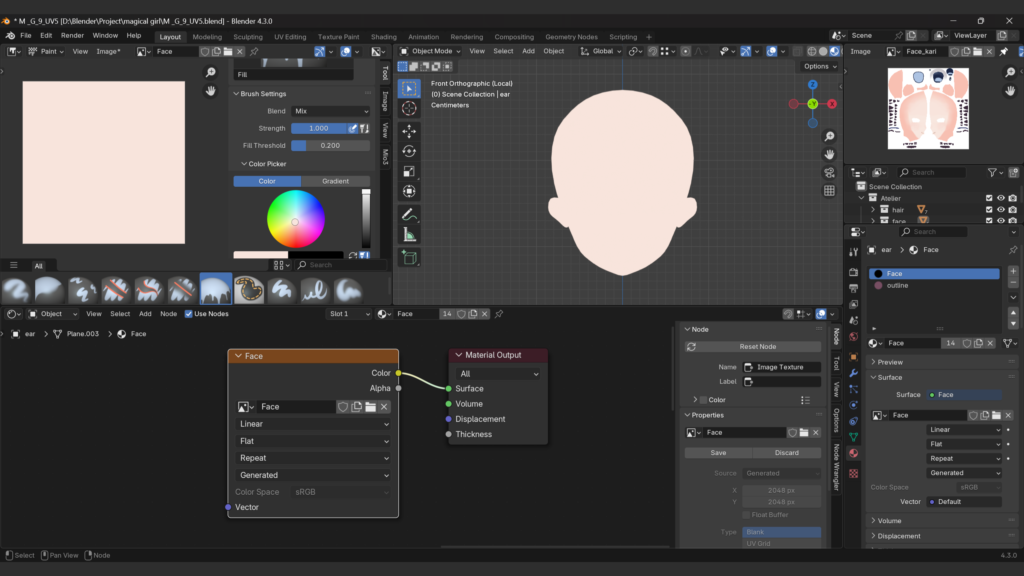Image resolution: width=1024 pixels, height=576 pixels.
Task: Toggle camera view in the 3D viewport
Action: 829,173
